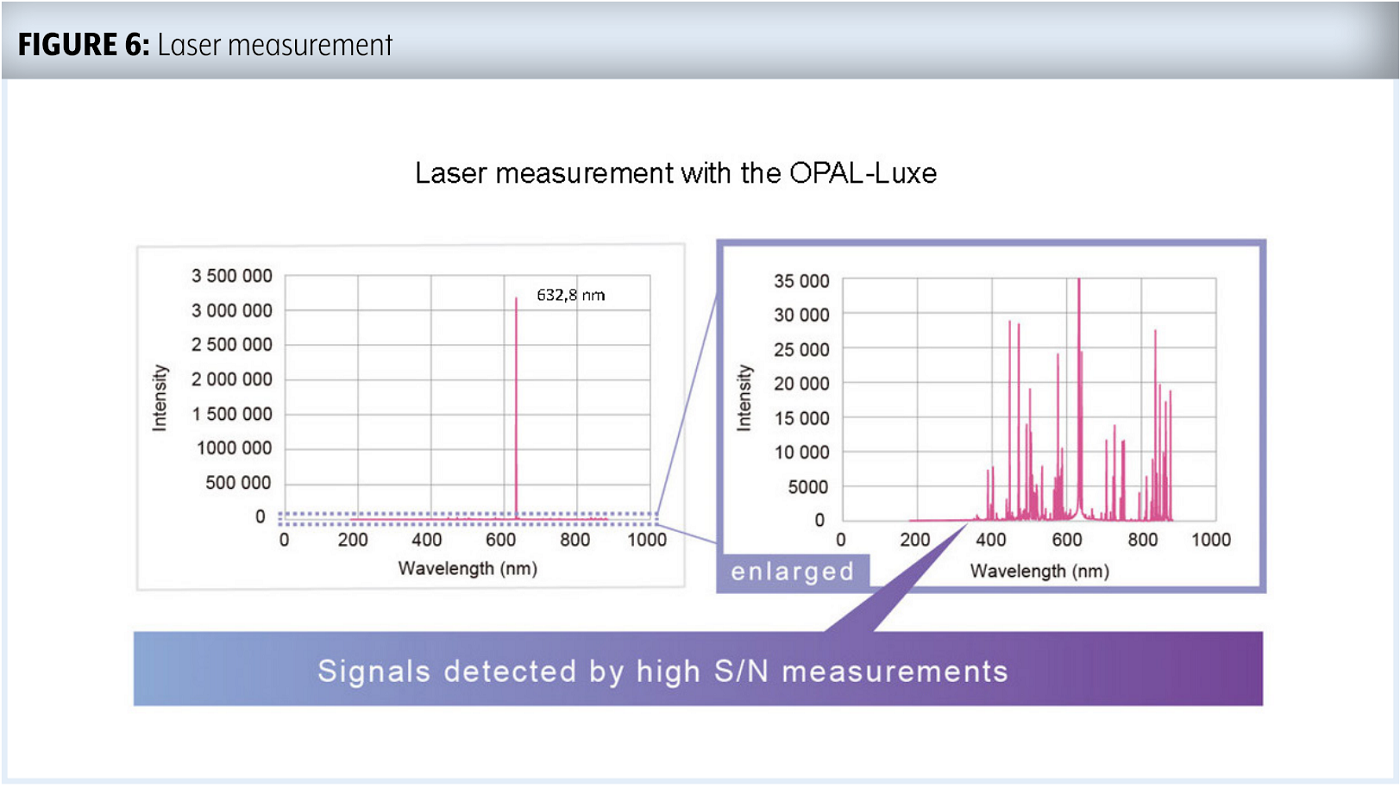Click the '15 000' tick on enlarged chart
1400x788 pixels.
pos(802,418)
